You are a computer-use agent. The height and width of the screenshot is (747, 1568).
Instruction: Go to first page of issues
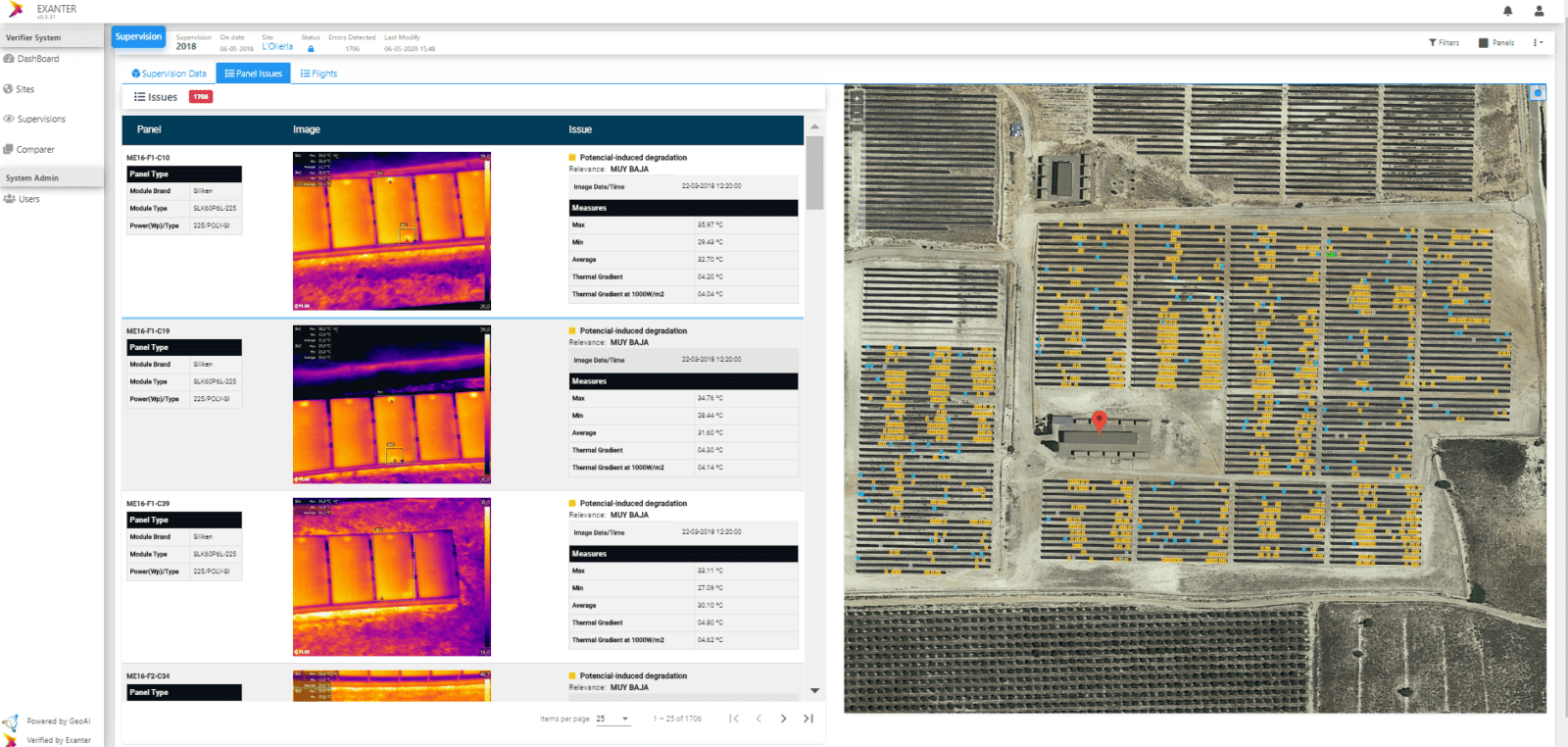(x=734, y=719)
